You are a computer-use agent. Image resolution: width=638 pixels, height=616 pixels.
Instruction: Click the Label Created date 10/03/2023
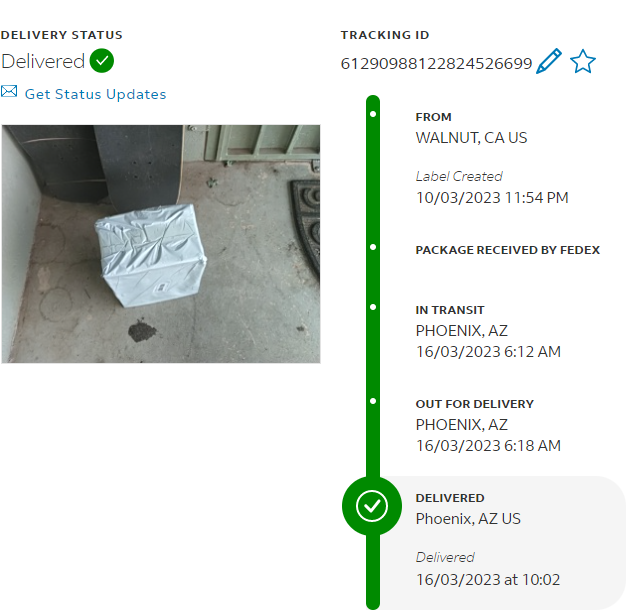click(x=458, y=198)
